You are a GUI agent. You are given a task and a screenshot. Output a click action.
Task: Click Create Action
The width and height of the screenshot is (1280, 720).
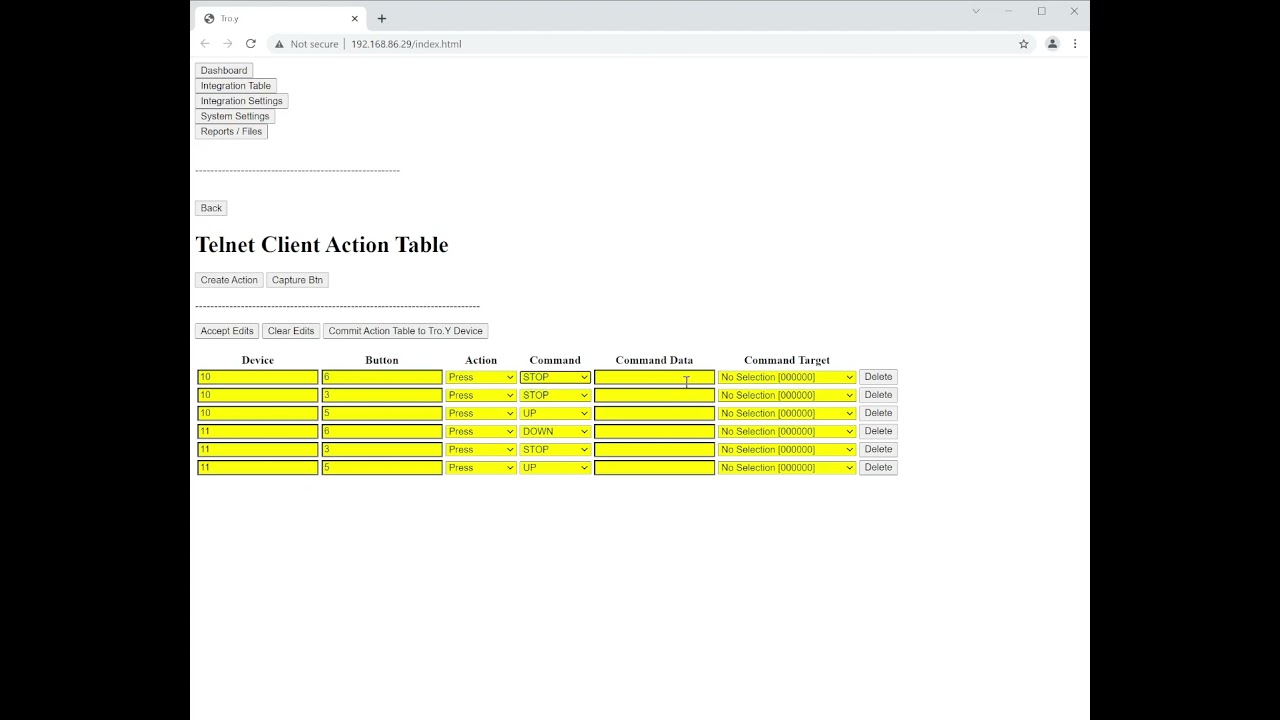tap(229, 280)
